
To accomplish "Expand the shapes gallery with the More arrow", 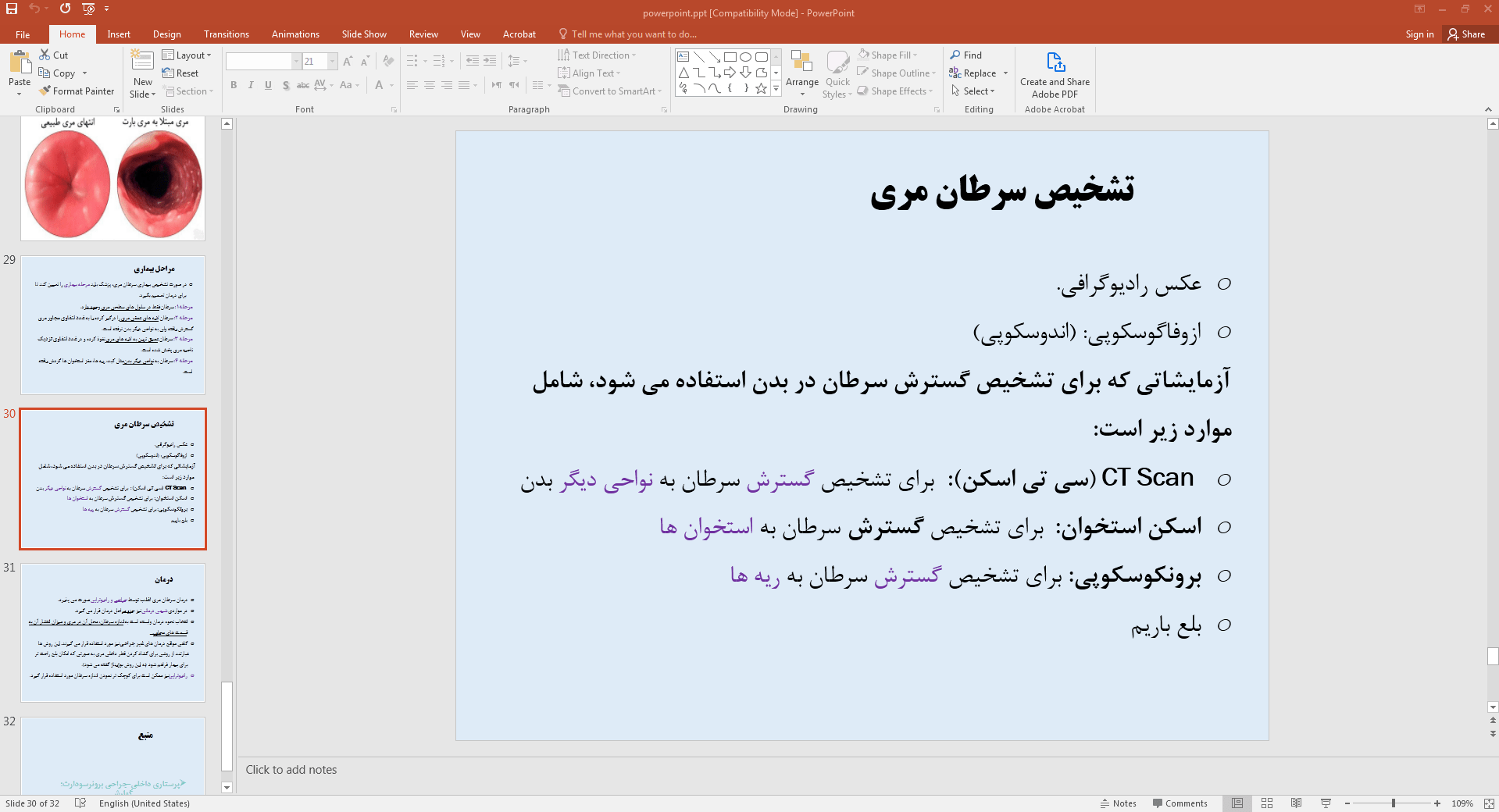I will point(776,89).
